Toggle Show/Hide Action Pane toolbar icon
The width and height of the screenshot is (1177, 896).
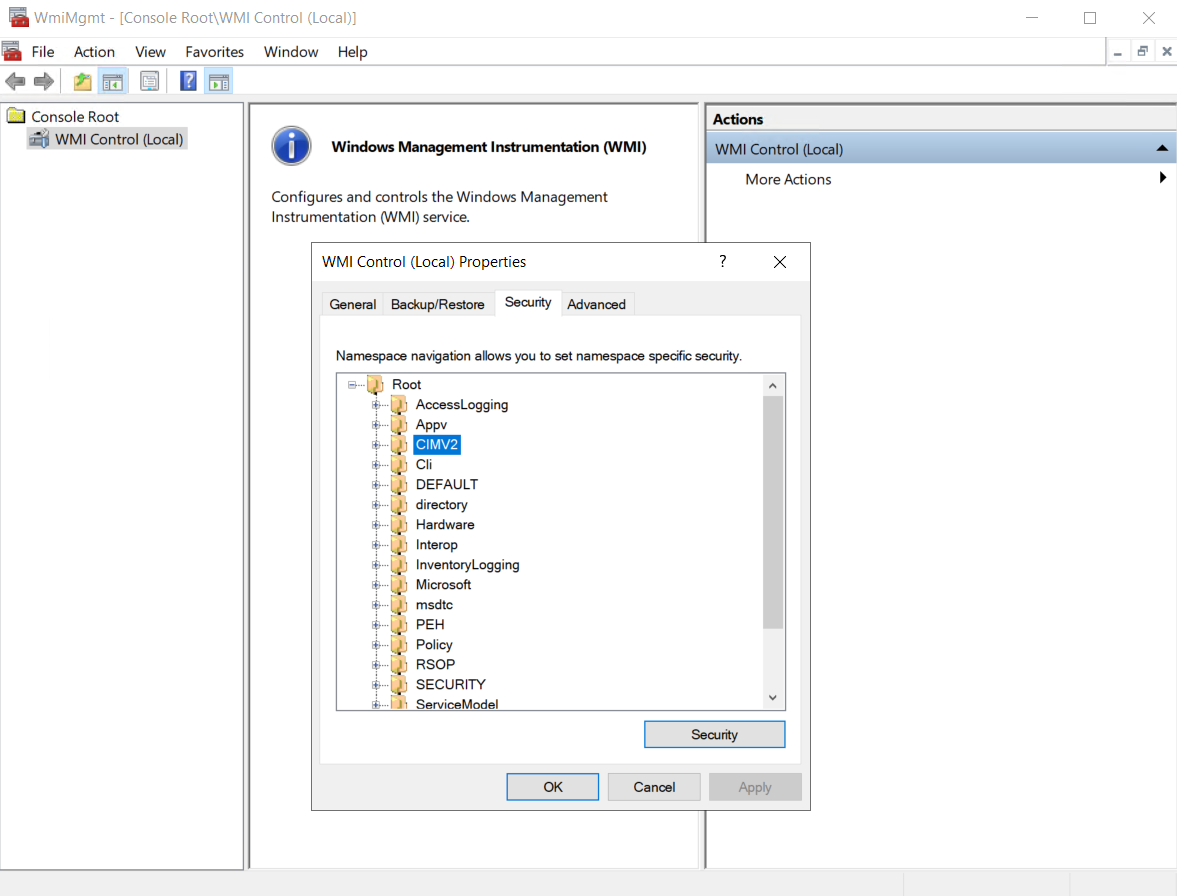click(x=219, y=81)
